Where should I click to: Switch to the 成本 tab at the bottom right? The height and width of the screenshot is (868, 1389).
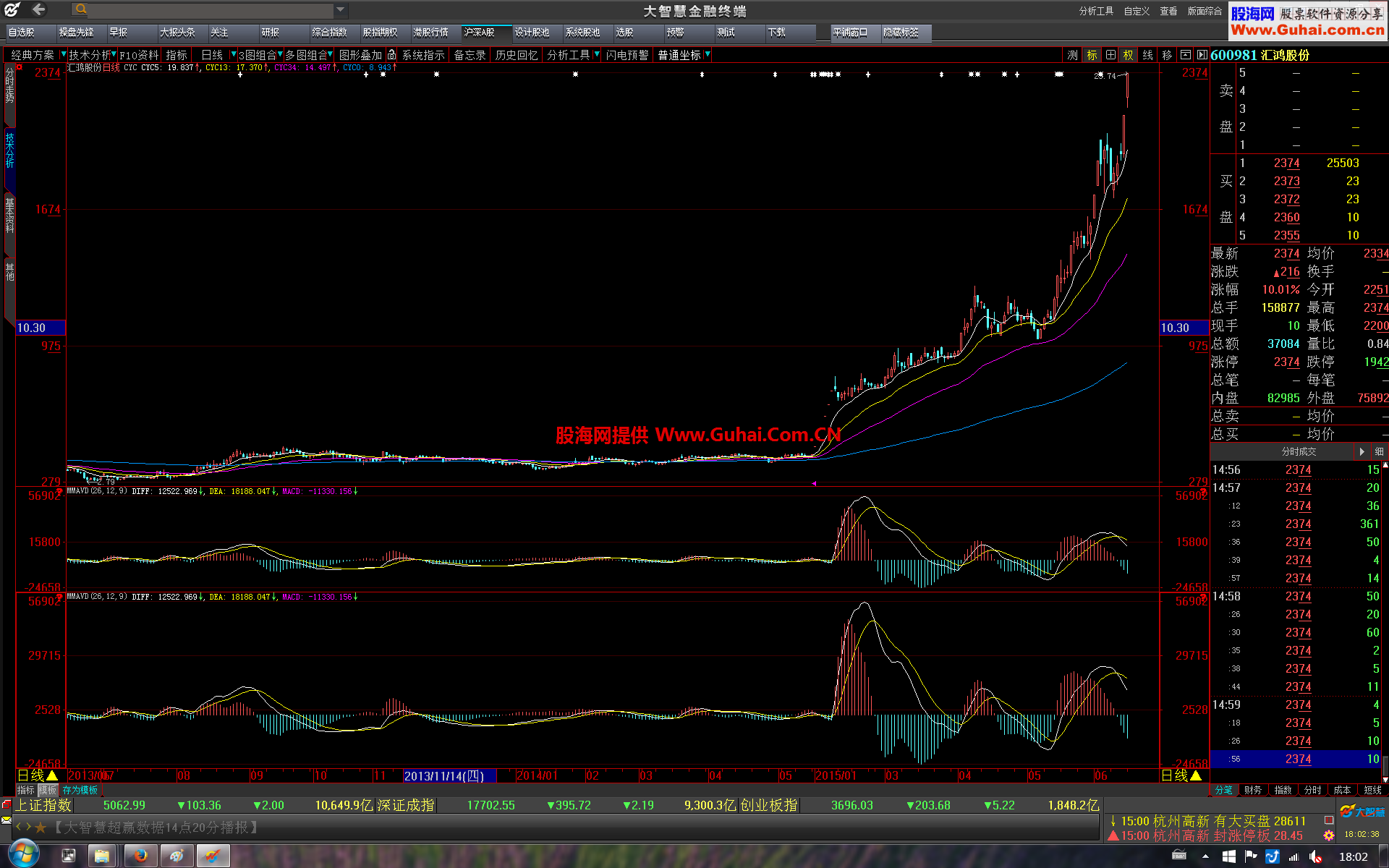(x=1342, y=790)
